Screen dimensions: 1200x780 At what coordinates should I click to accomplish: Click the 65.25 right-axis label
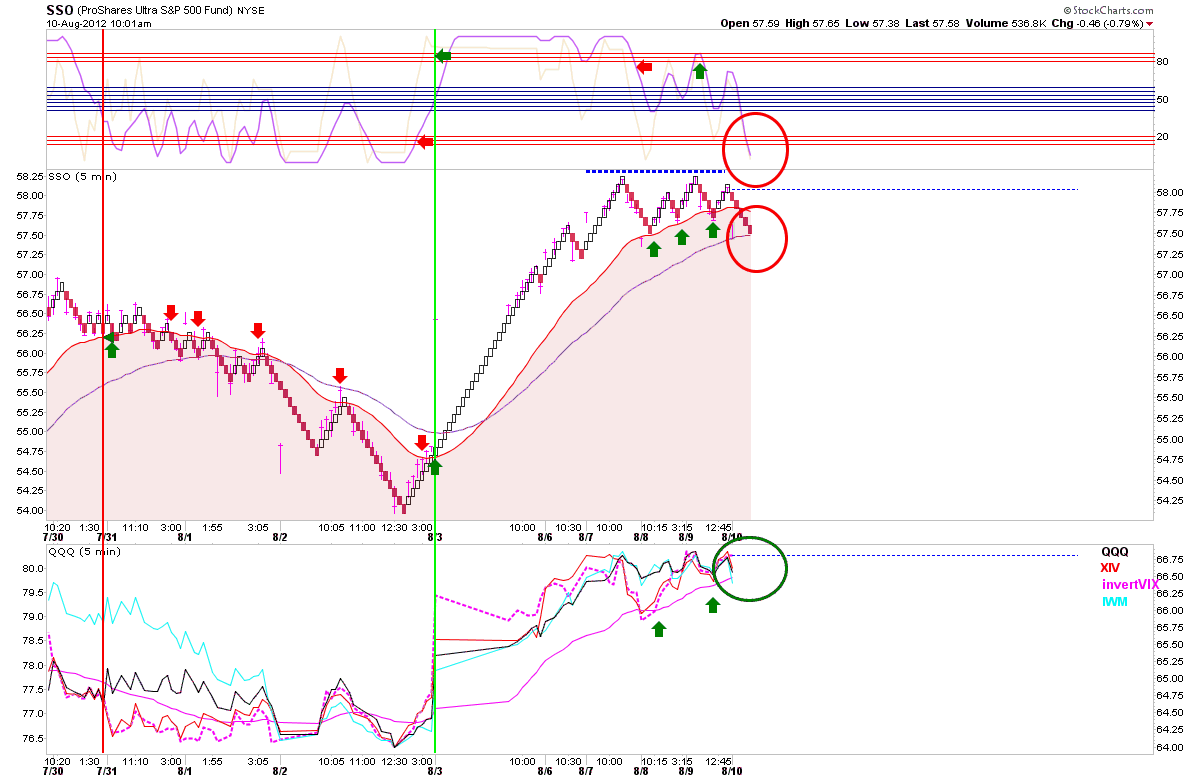pos(1170,661)
